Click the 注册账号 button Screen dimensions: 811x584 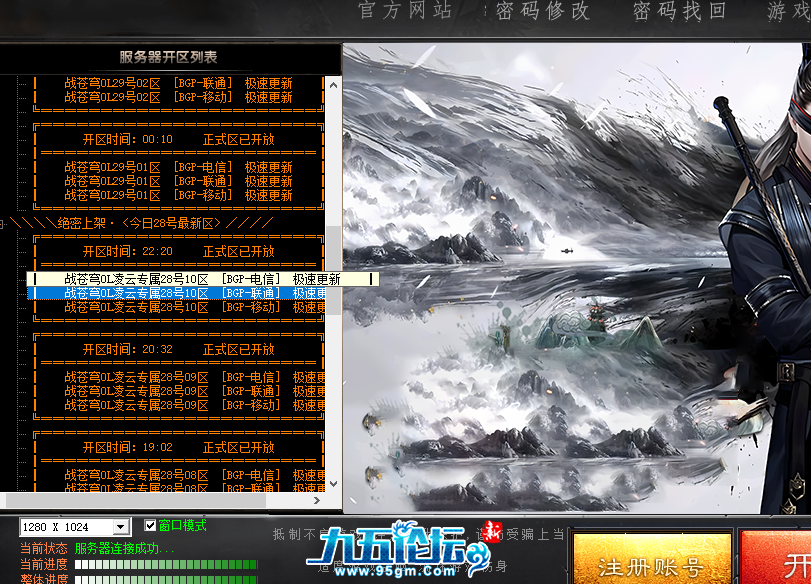[652, 560]
